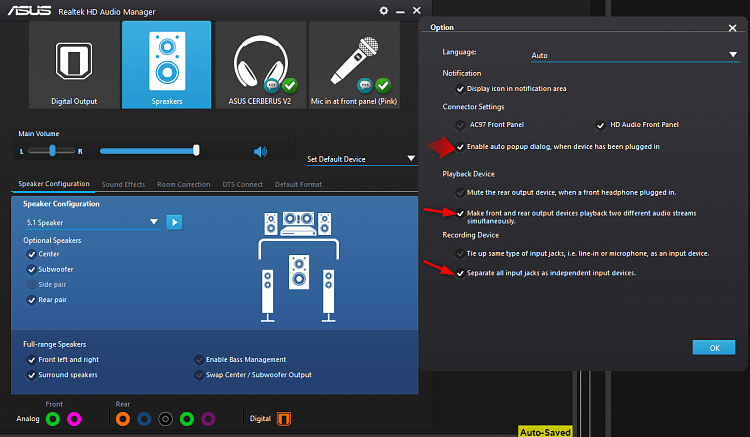This screenshot has width=750, height=437.
Task: Select AC97 Front Panel option
Action: tap(460, 125)
